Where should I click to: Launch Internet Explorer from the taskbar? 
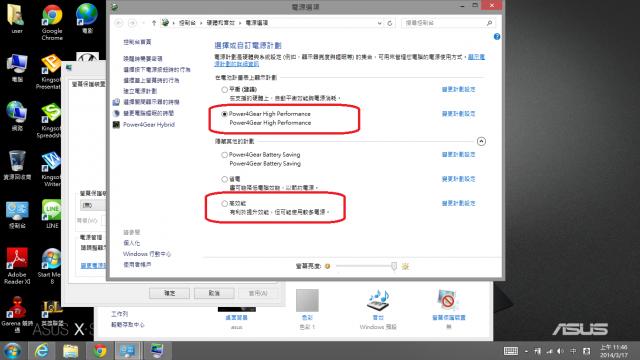41,351
